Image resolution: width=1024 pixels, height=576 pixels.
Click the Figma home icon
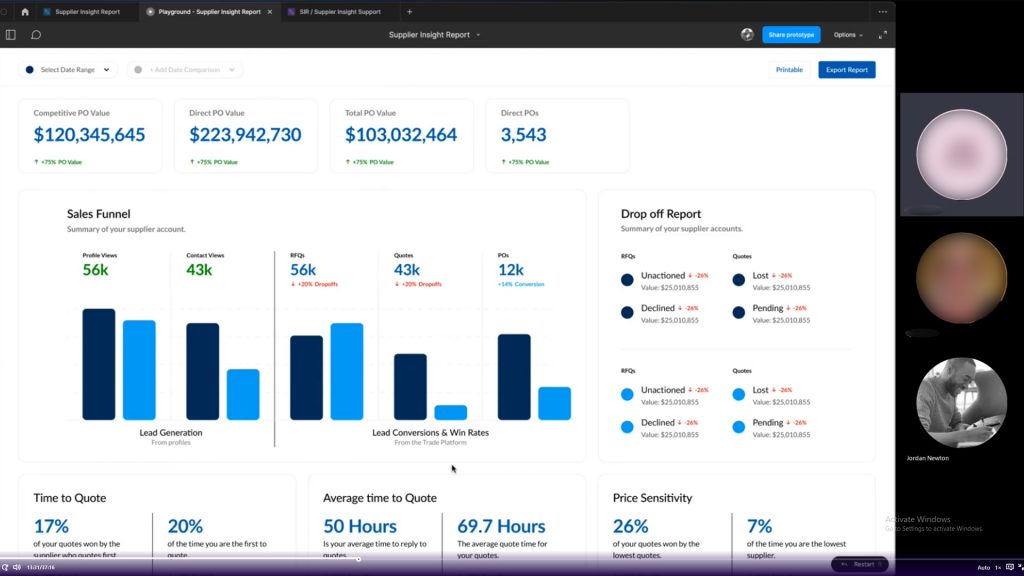(25, 12)
